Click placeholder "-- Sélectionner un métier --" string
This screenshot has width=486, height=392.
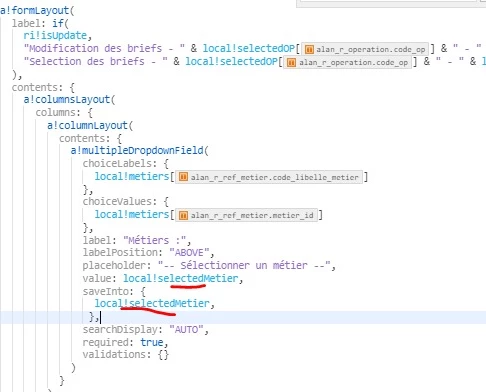point(244,266)
